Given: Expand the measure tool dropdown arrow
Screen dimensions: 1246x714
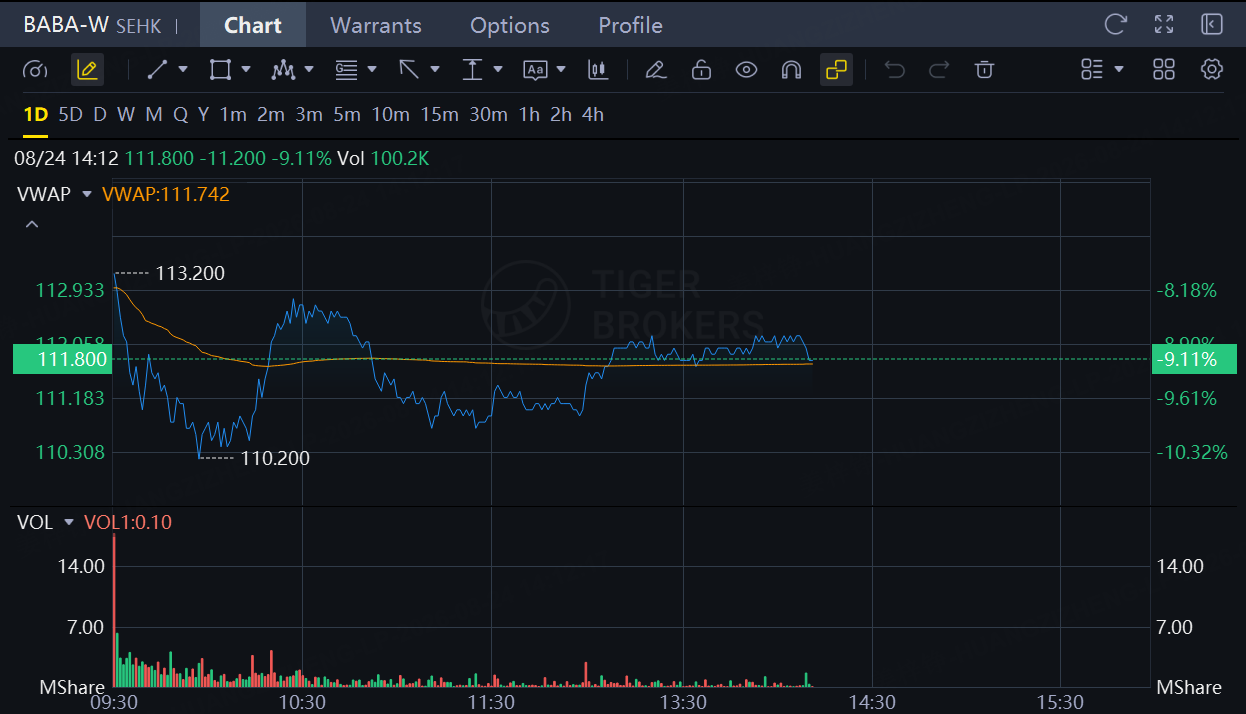Looking at the screenshot, I should coord(498,70).
